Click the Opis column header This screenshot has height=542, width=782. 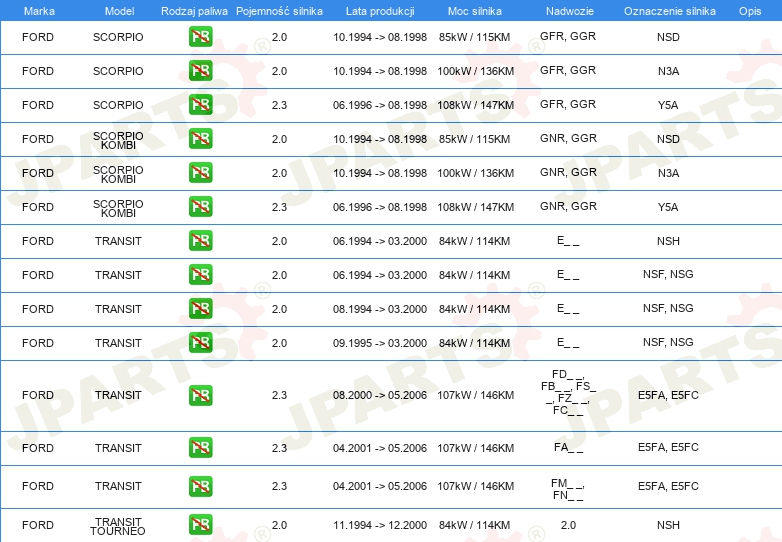[x=750, y=11]
